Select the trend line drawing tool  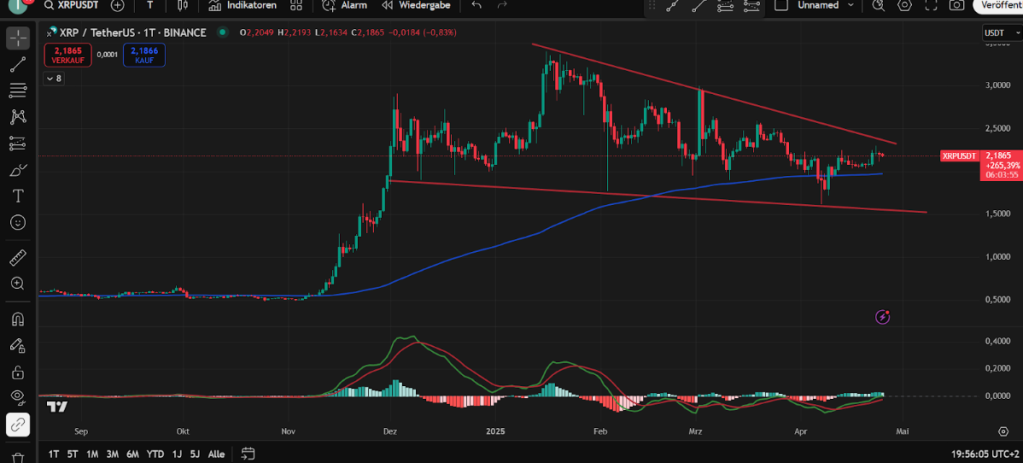(18, 65)
